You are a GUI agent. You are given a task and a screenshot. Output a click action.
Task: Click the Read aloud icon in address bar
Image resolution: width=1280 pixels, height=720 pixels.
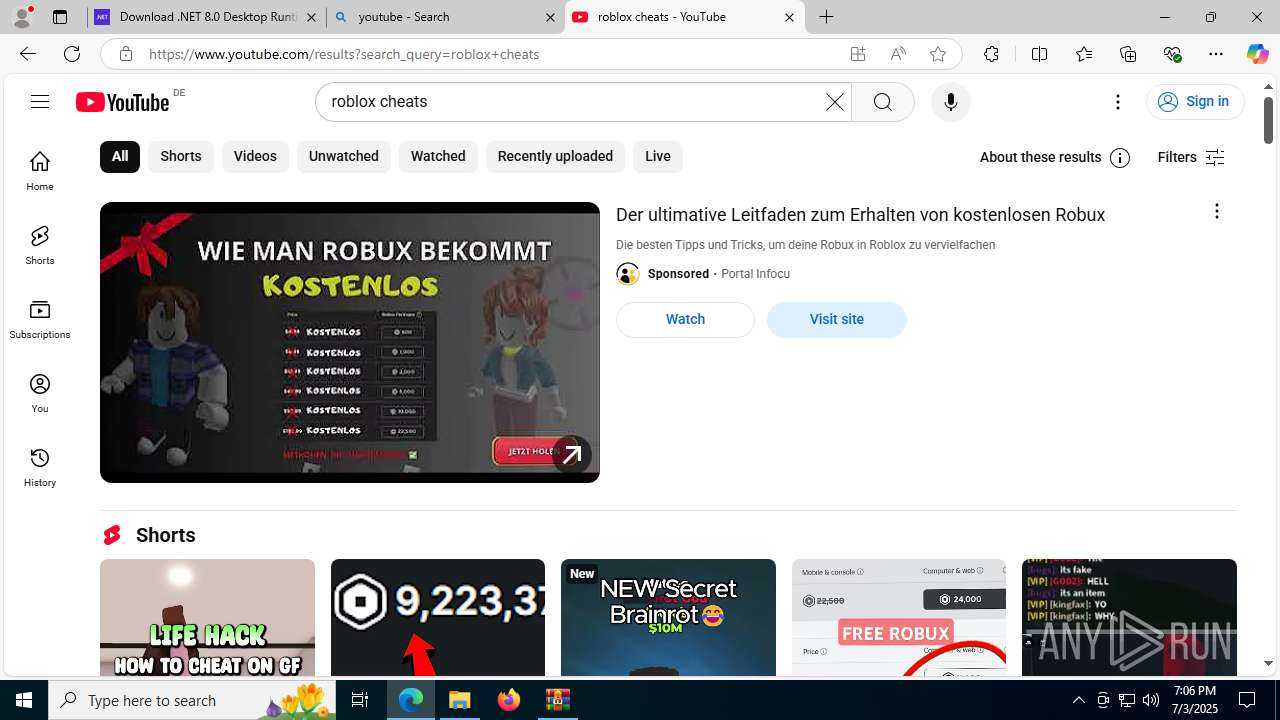(898, 54)
